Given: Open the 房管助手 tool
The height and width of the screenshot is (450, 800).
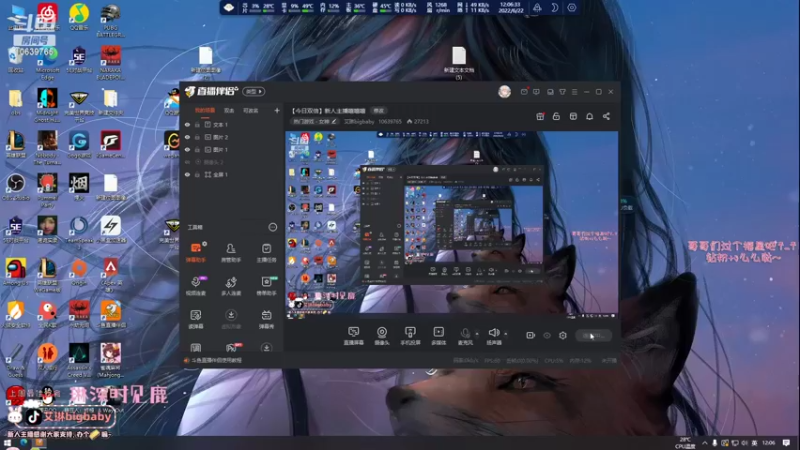Looking at the screenshot, I should (231, 253).
